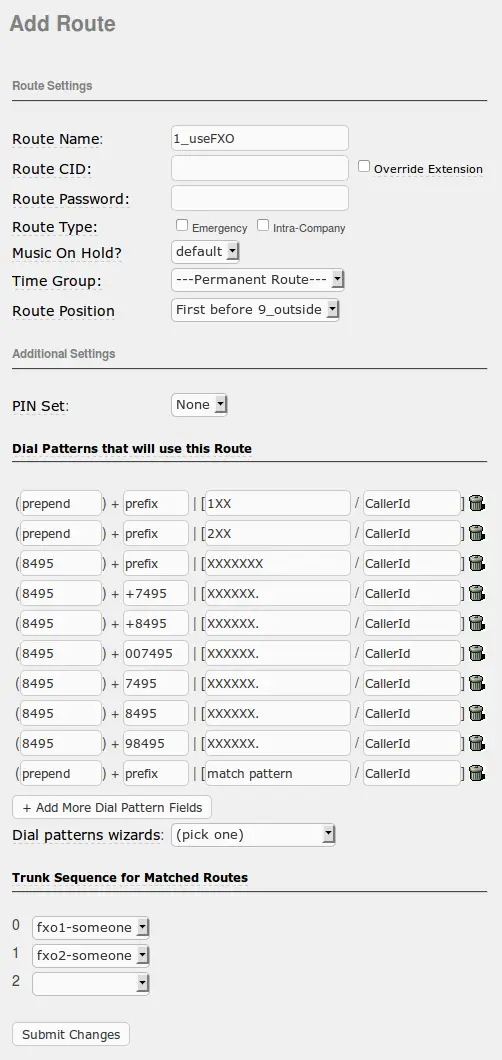
Task: Change trunk 0 fxo1-someone selection
Action: (91, 928)
